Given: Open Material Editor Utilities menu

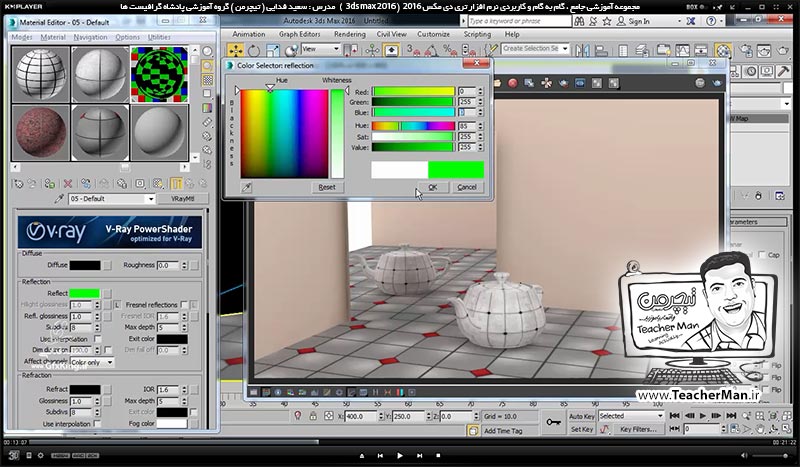Looking at the screenshot, I should 159,37.
